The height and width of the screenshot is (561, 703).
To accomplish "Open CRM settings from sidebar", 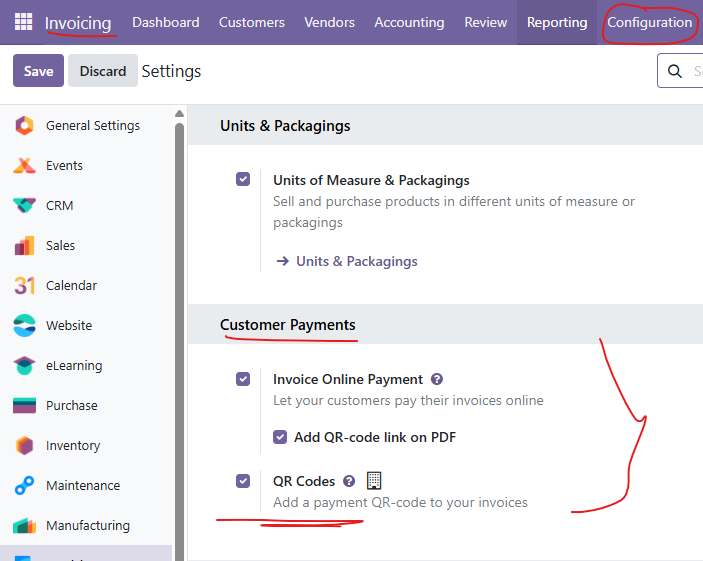I will [x=59, y=206].
